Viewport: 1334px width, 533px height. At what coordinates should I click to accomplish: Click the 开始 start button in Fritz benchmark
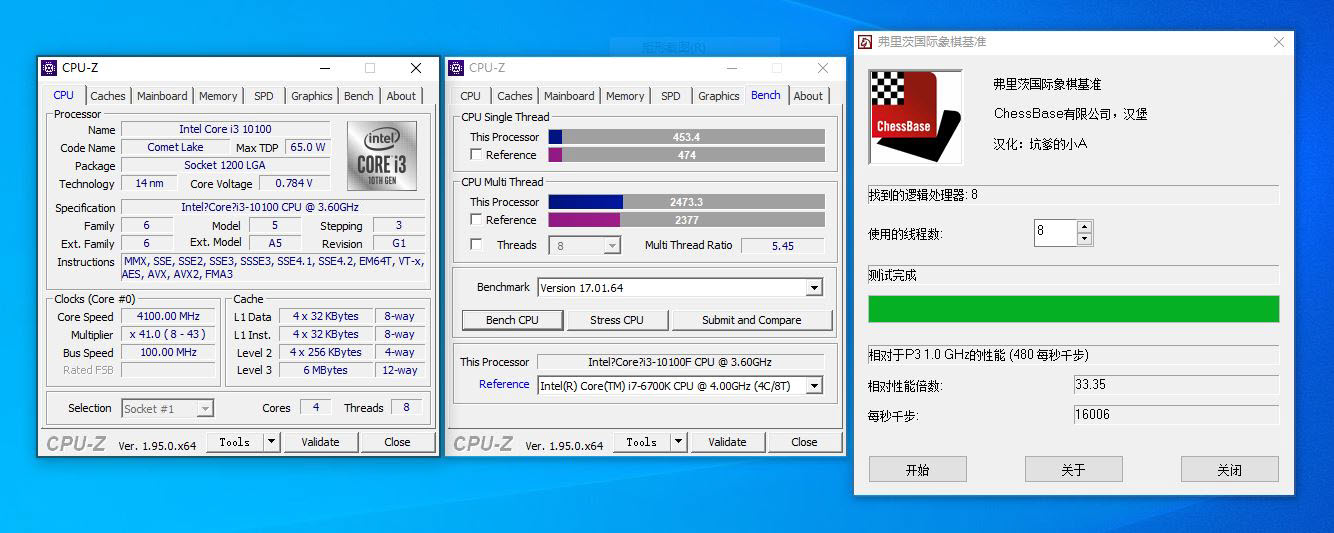[x=918, y=469]
